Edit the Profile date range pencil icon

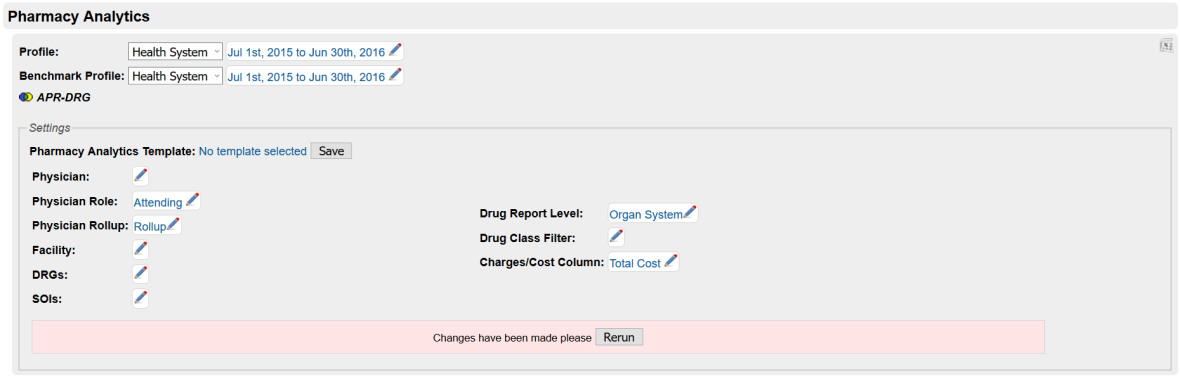(395, 51)
